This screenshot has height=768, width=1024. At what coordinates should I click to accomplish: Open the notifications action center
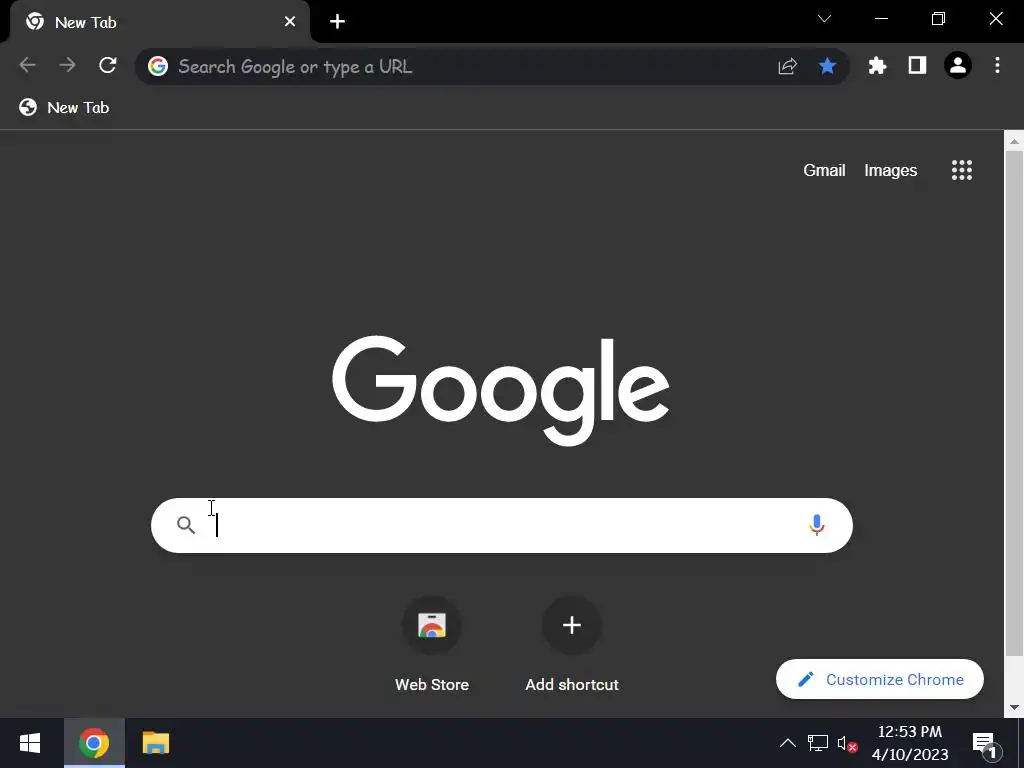[x=986, y=744]
